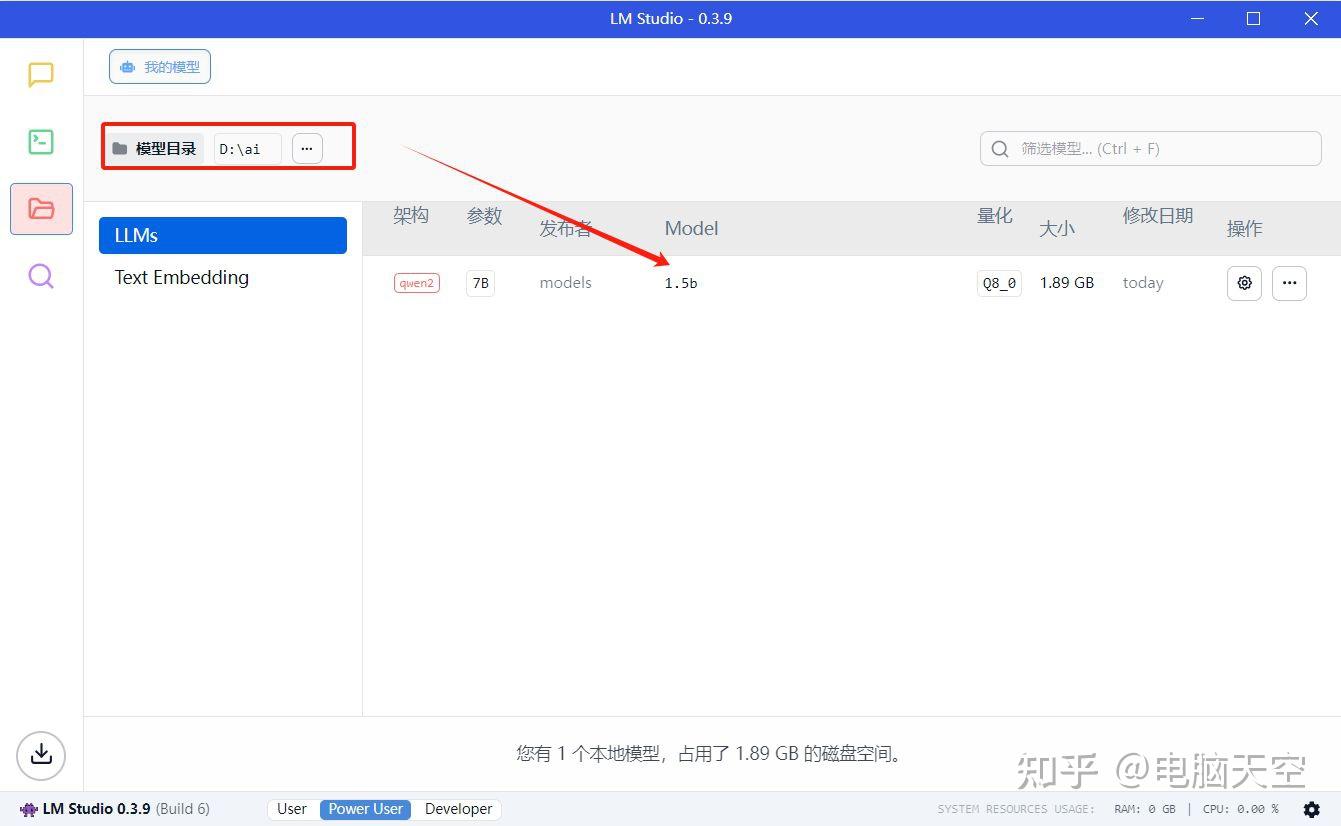Open the Discover search sidebar icon
This screenshot has height=826, width=1341.
point(41,276)
